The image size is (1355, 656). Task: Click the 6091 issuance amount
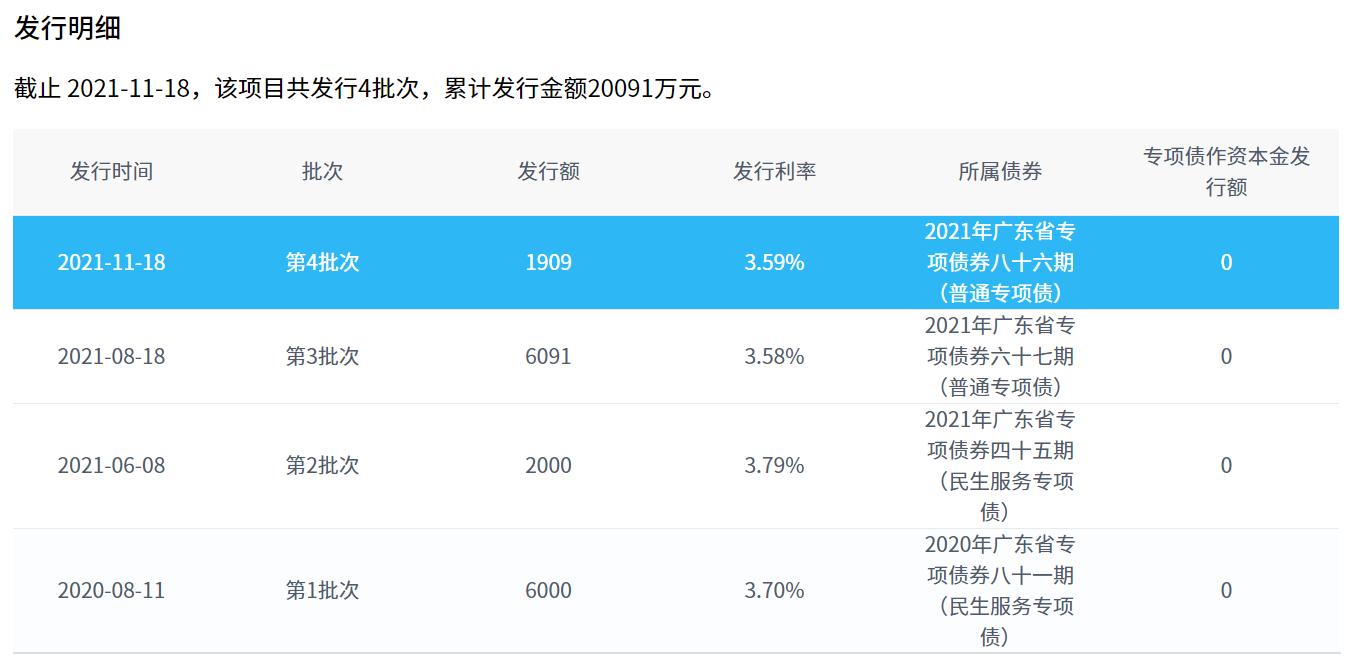[x=548, y=356]
